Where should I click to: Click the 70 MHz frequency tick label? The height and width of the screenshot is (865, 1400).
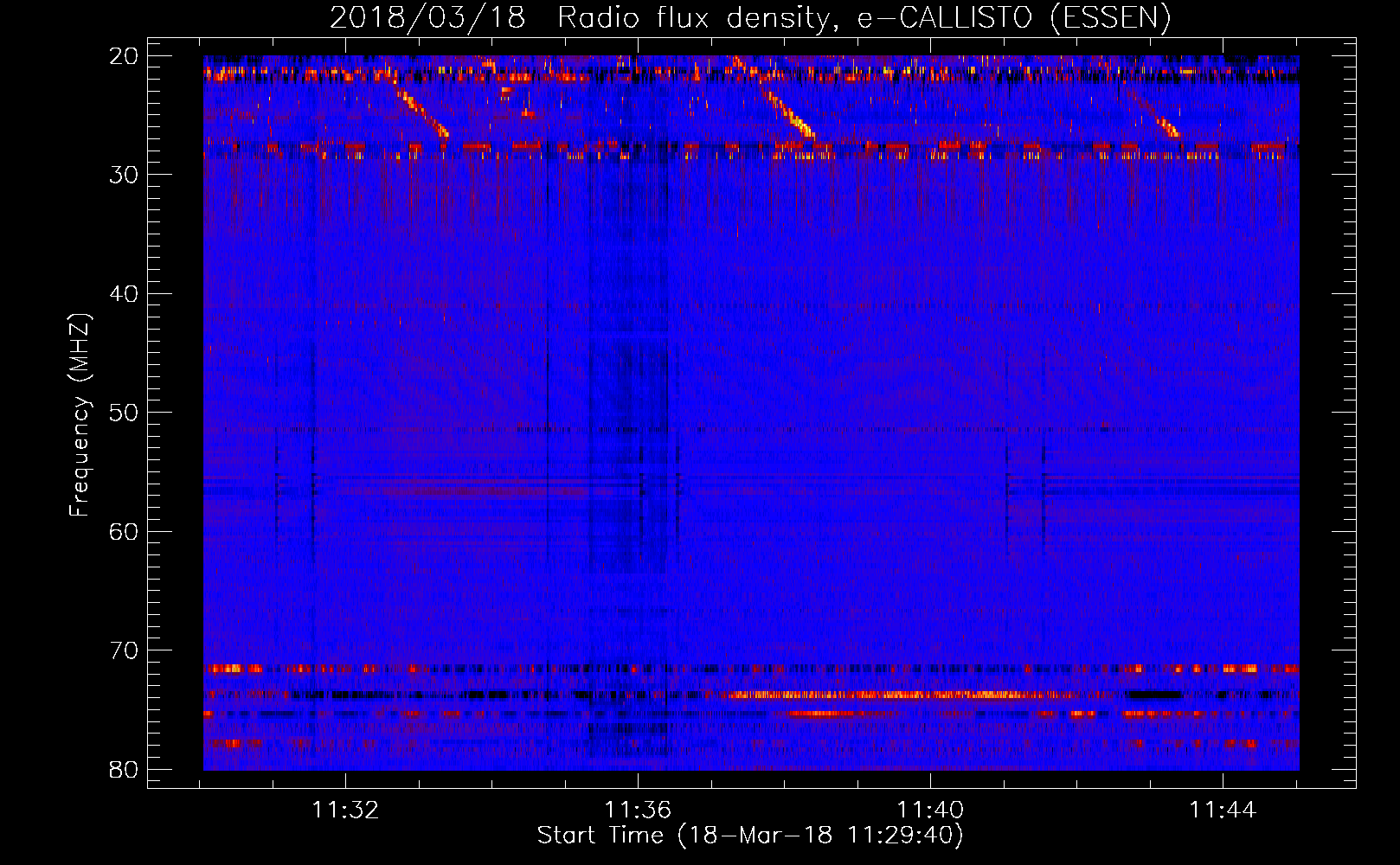point(125,650)
